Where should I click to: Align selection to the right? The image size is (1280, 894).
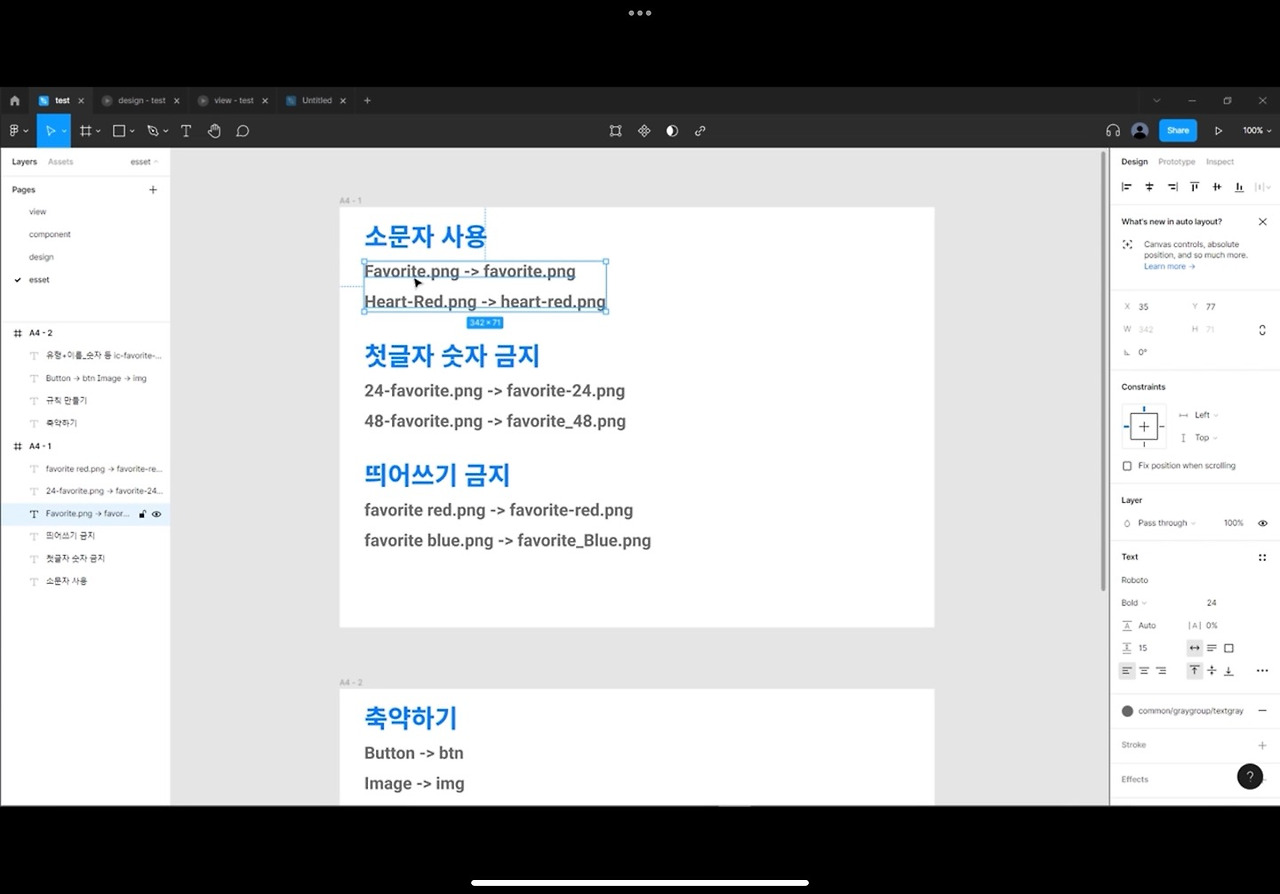point(1172,187)
